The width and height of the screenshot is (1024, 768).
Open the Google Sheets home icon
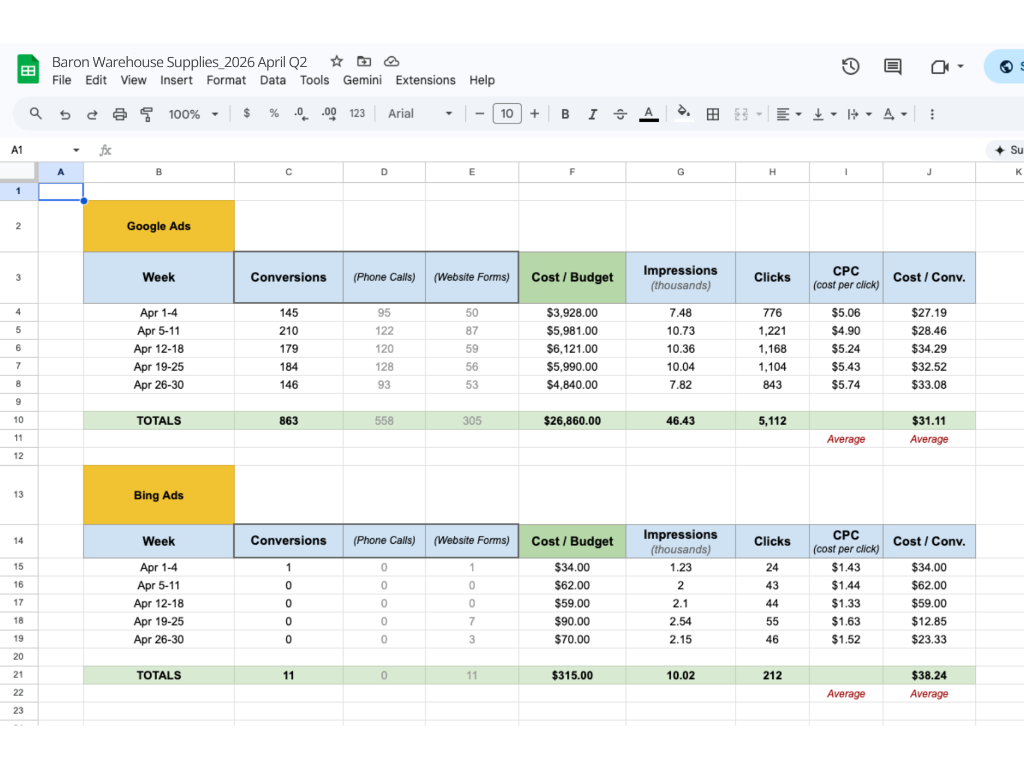[x=28, y=69]
